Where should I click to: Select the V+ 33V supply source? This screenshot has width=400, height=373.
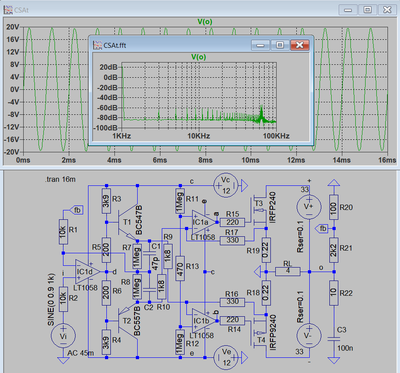(309, 206)
